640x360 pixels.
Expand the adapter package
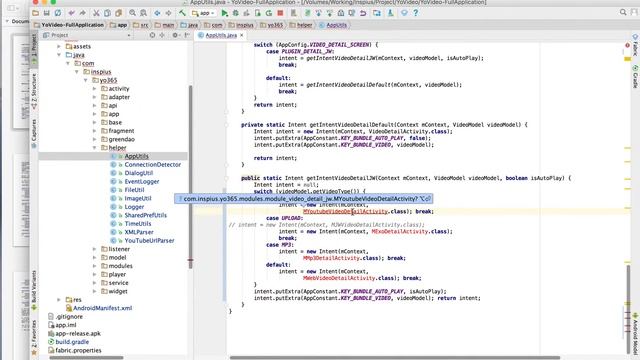[94, 97]
